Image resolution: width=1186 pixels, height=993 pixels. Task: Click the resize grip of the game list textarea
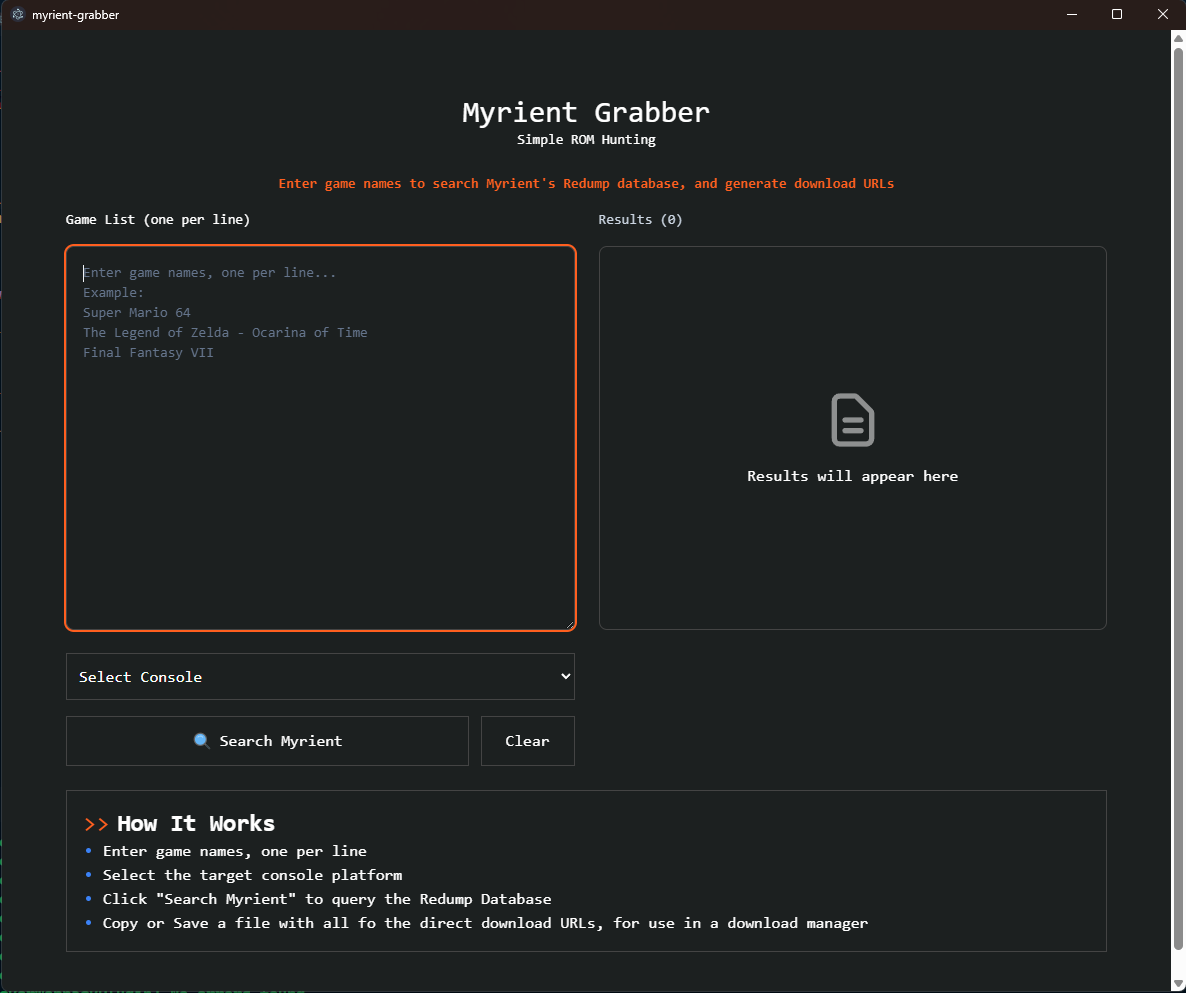pyautogui.click(x=570, y=624)
